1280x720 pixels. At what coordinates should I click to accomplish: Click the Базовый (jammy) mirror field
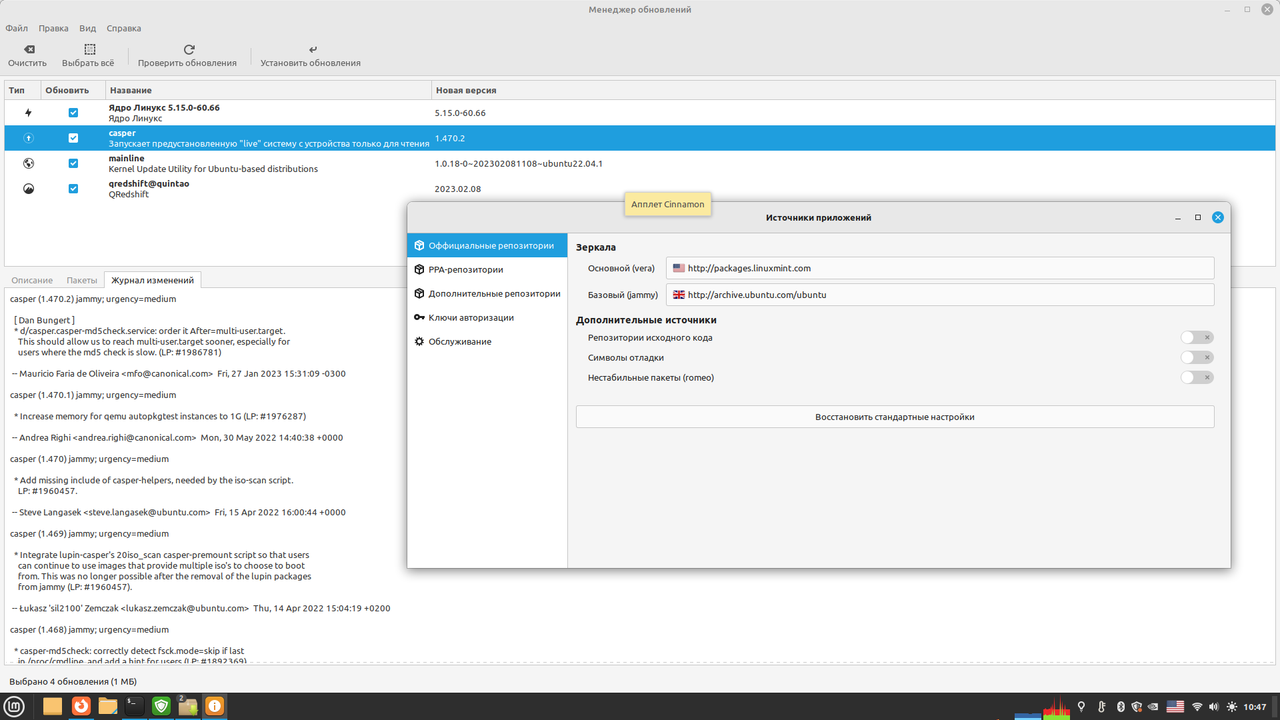pyautogui.click(x=940, y=294)
